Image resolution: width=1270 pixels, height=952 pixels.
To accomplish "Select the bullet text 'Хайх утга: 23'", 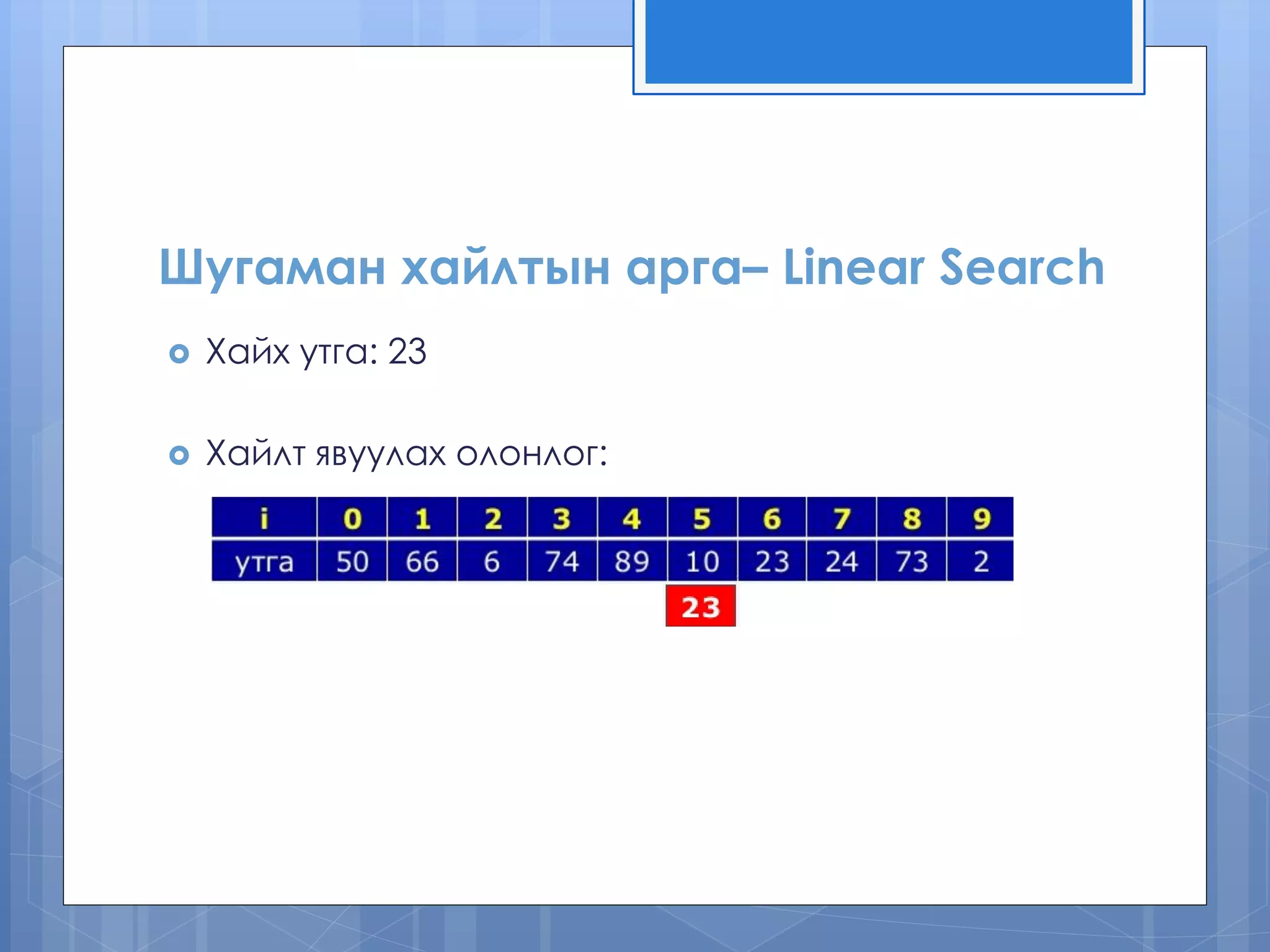I will [316, 352].
